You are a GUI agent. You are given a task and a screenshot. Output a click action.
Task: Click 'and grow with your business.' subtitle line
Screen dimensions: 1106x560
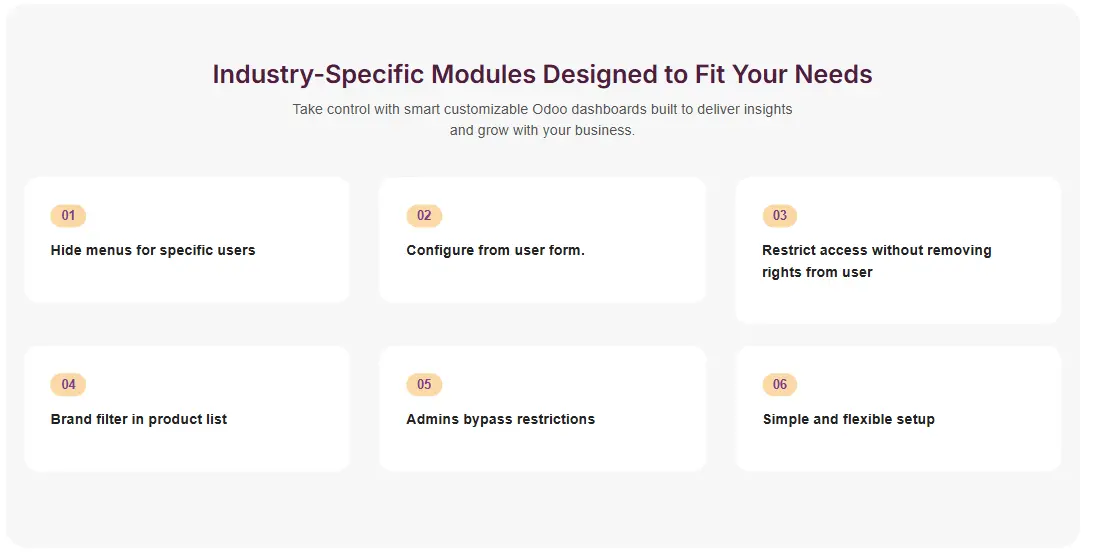coord(542,131)
